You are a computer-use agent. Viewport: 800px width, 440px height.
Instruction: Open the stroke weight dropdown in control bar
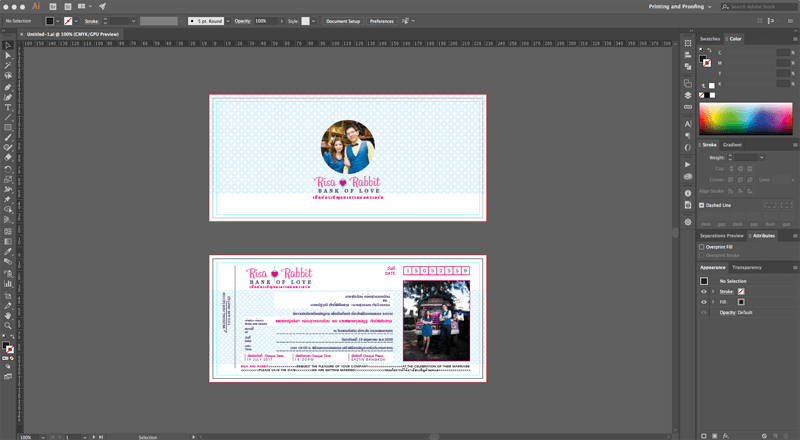click(134, 21)
